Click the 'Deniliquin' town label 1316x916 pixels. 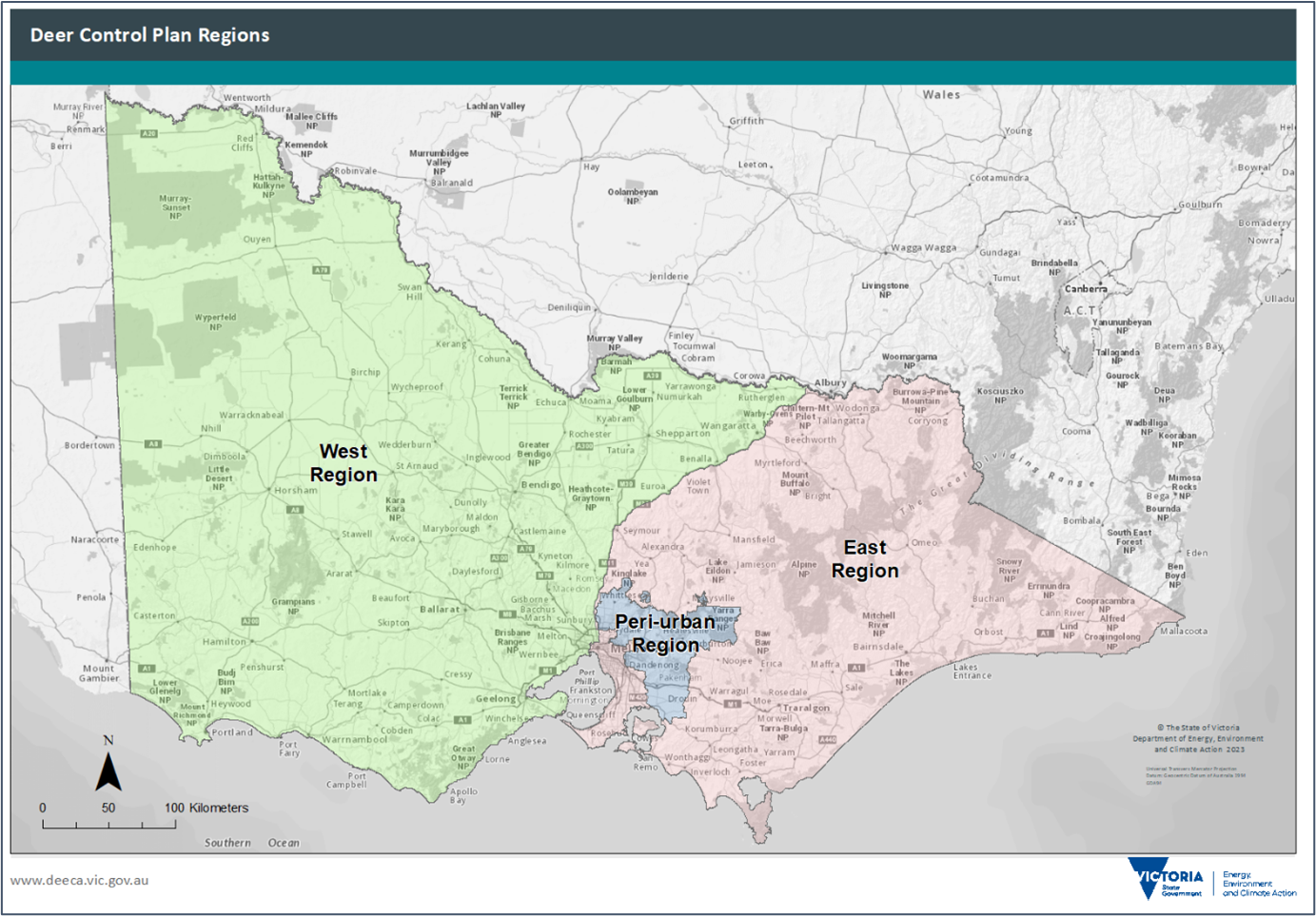[569, 307]
